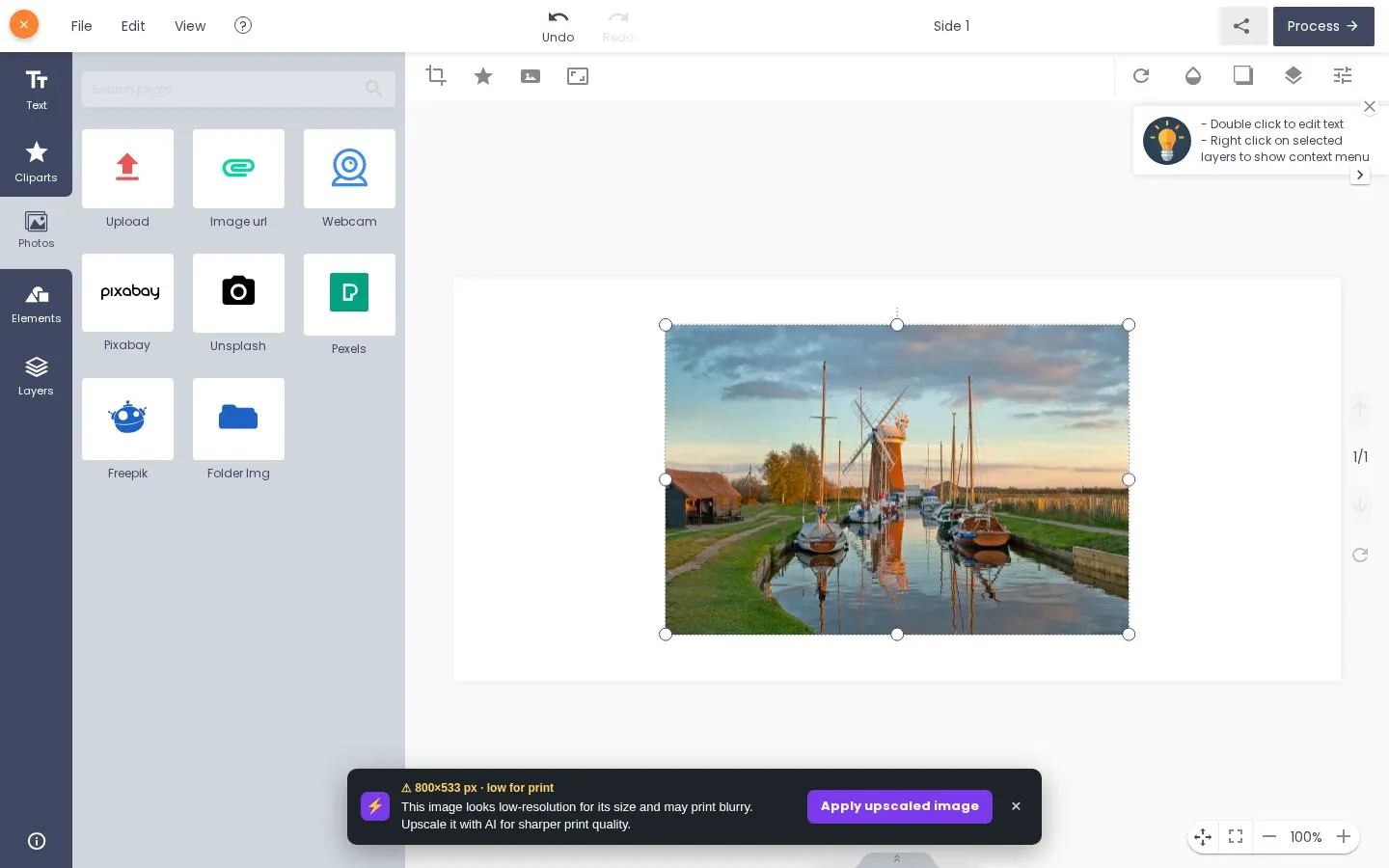Zoom in with the plus button
Screen dimensions: 1389x868
pyautogui.click(x=1344, y=837)
